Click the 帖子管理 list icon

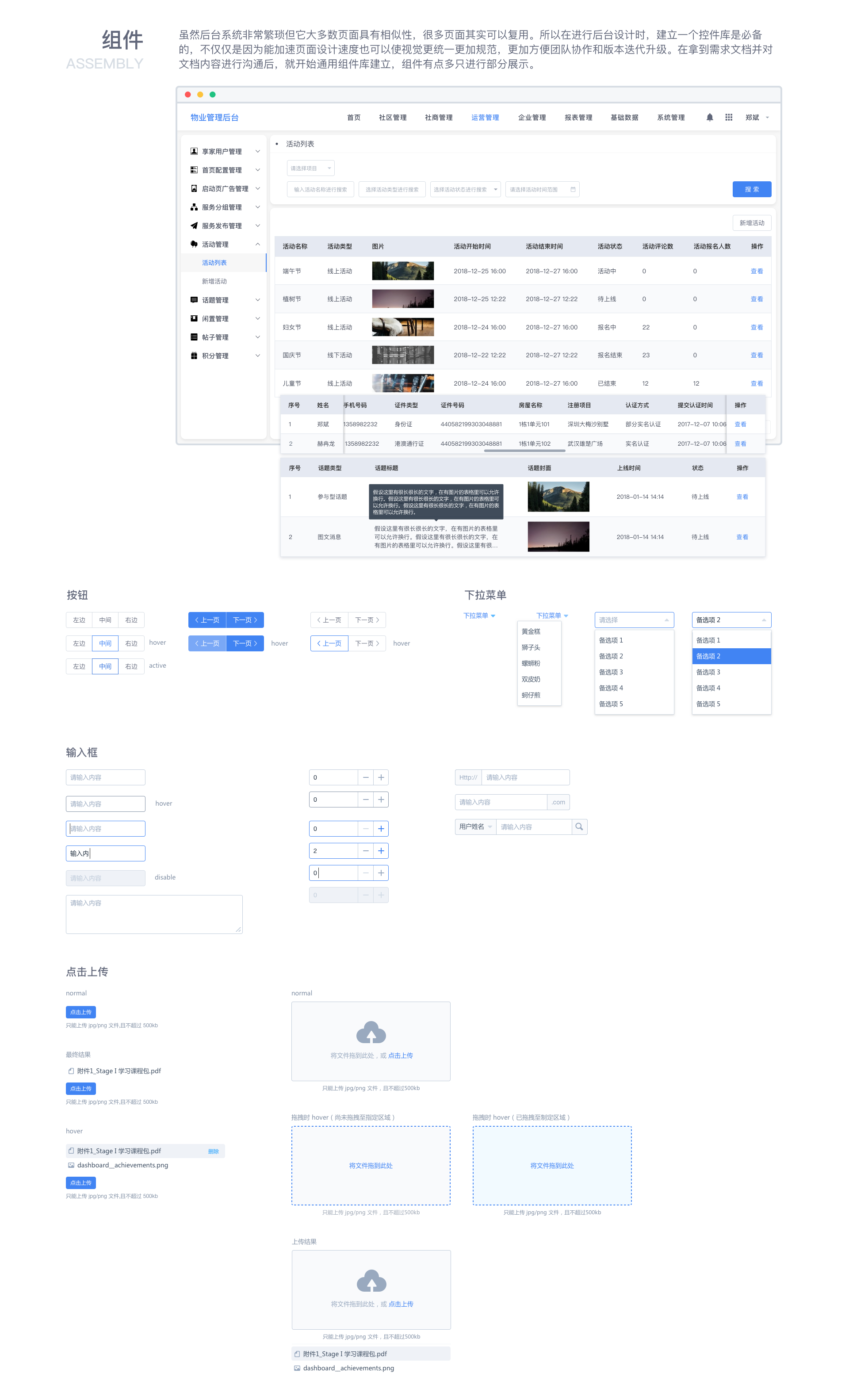194,337
